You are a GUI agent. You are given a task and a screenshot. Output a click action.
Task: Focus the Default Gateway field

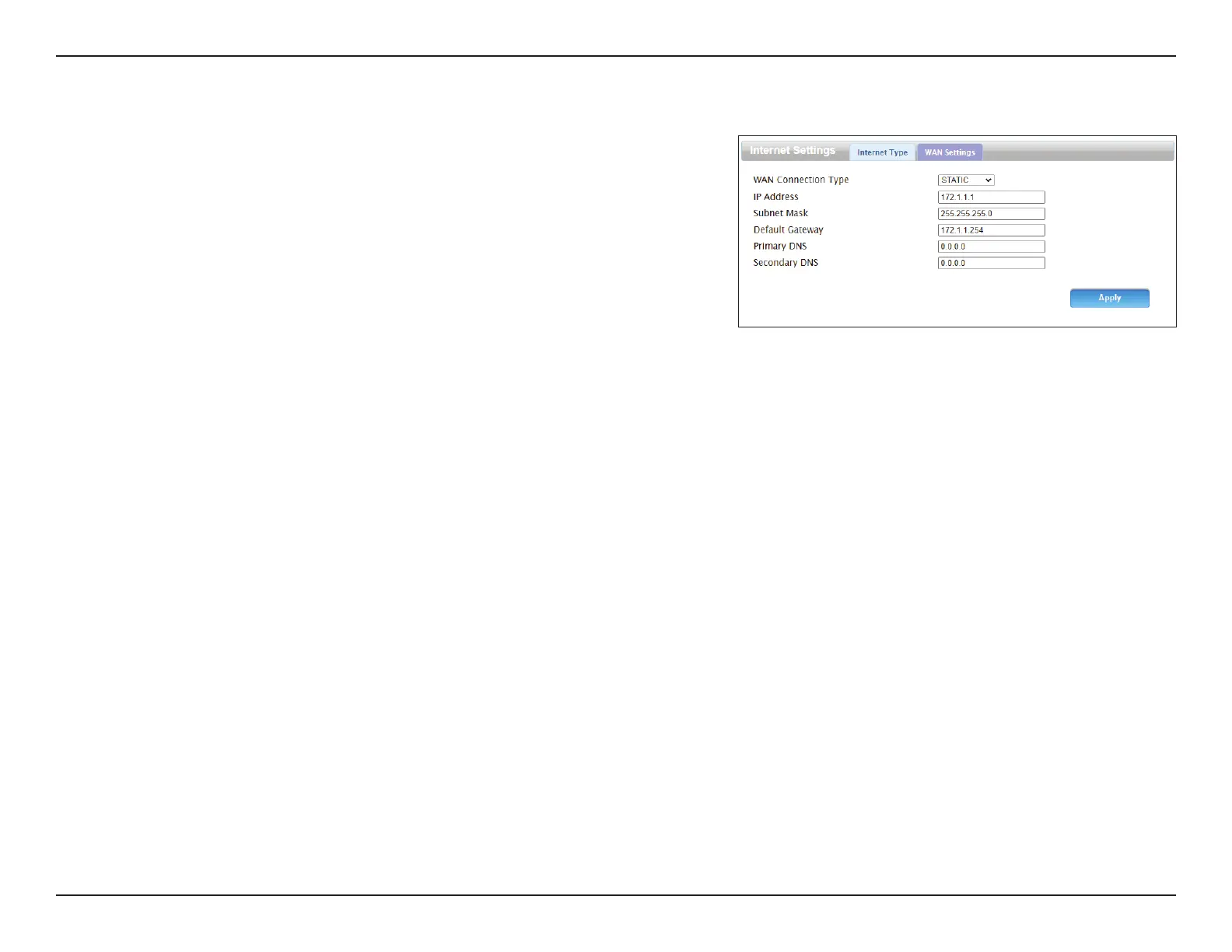pos(992,230)
